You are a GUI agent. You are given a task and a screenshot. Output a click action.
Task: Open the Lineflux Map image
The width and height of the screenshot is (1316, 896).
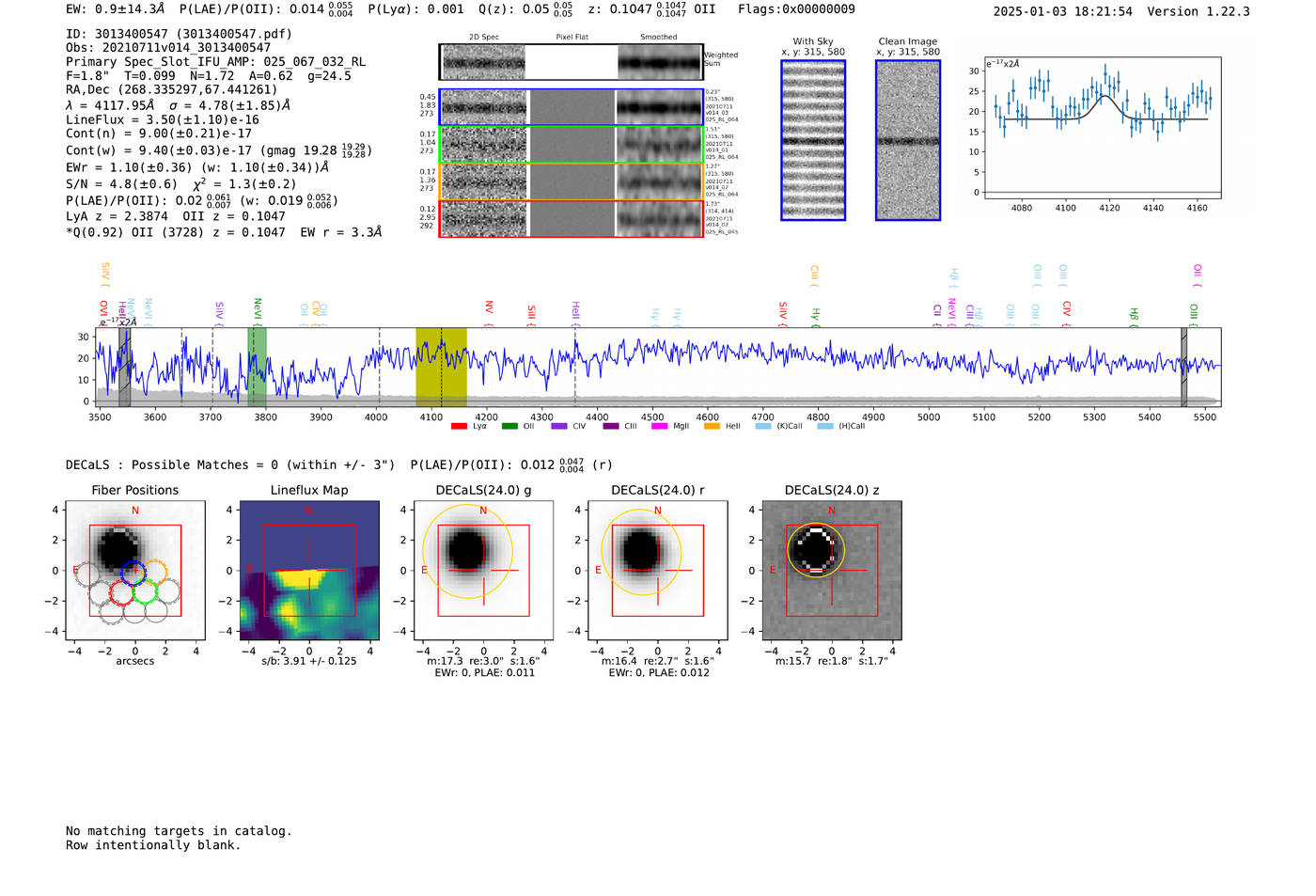coord(310,570)
